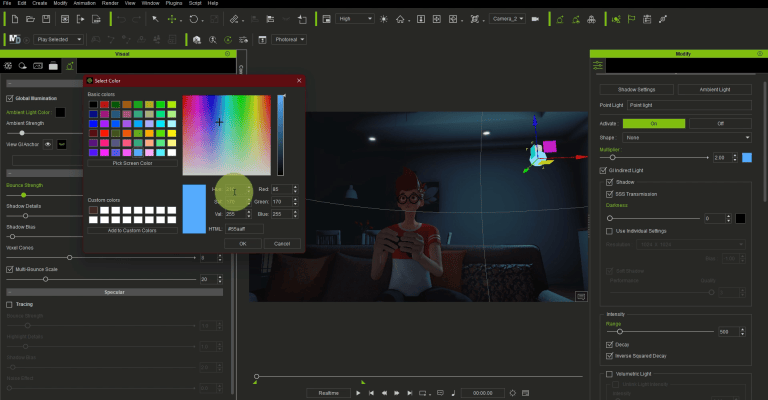Click the Ambient Light button
The height and width of the screenshot is (400, 768).
715,90
